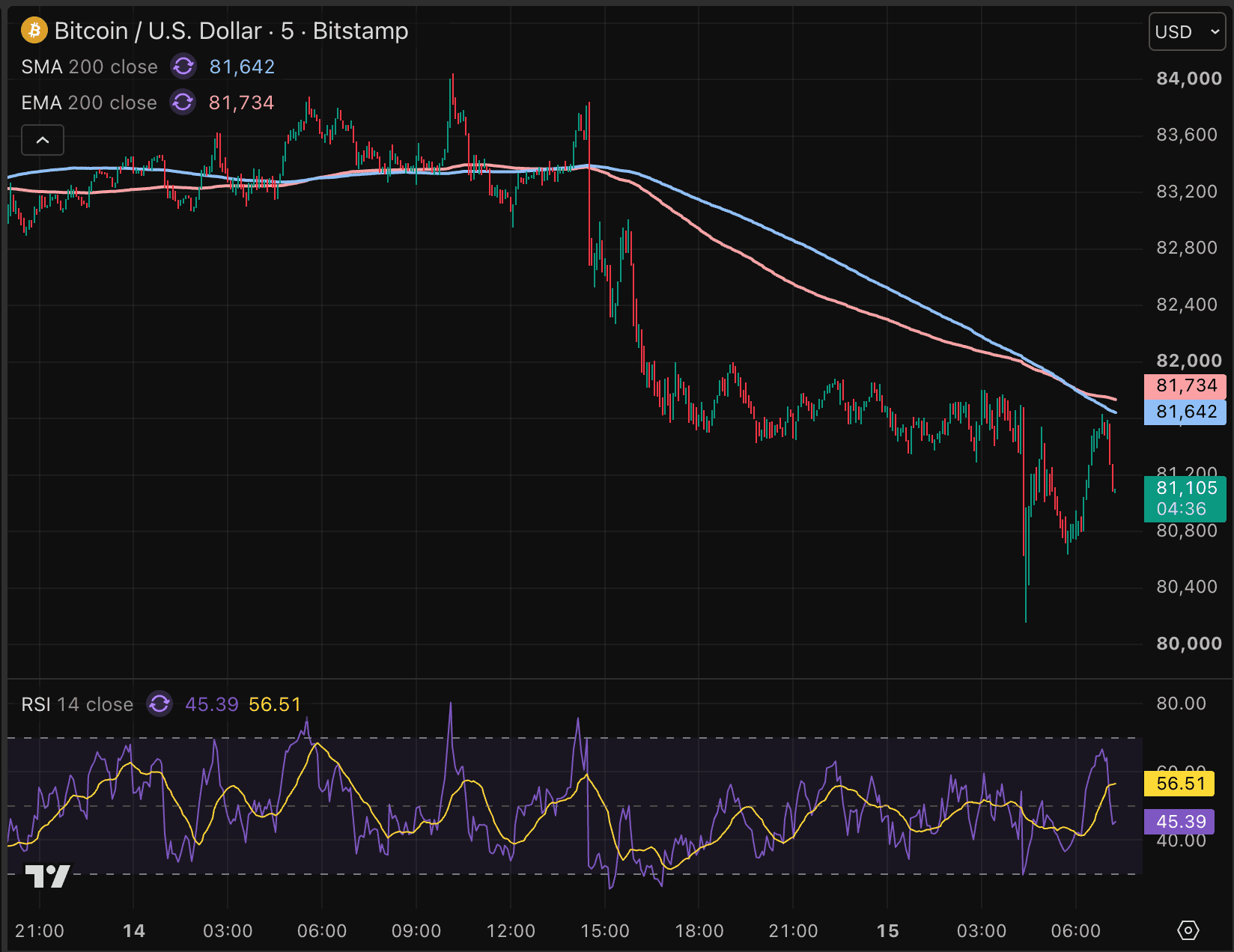
Task: Select the SMA 200 close indicator label
Action: click(89, 67)
